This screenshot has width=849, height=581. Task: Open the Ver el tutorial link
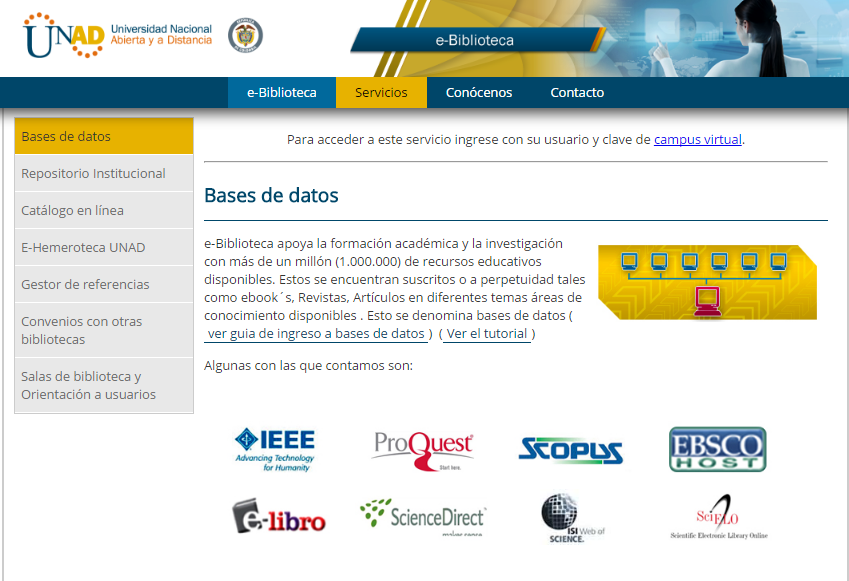[487, 334]
